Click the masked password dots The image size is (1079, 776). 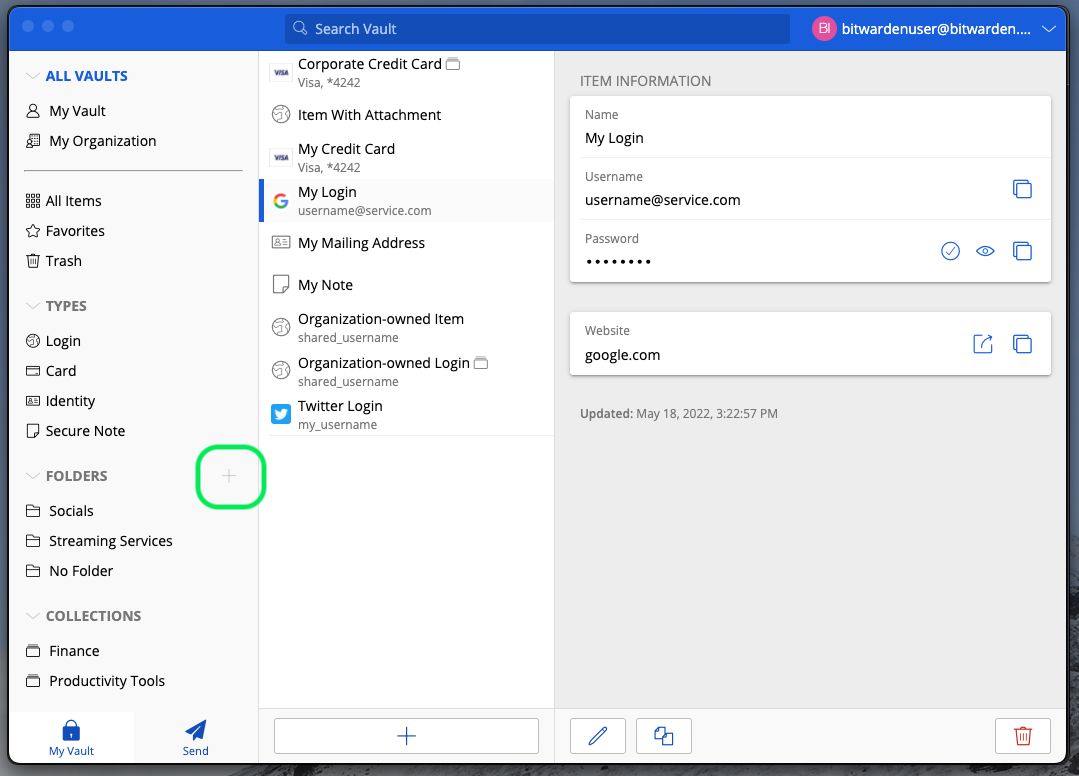618,262
